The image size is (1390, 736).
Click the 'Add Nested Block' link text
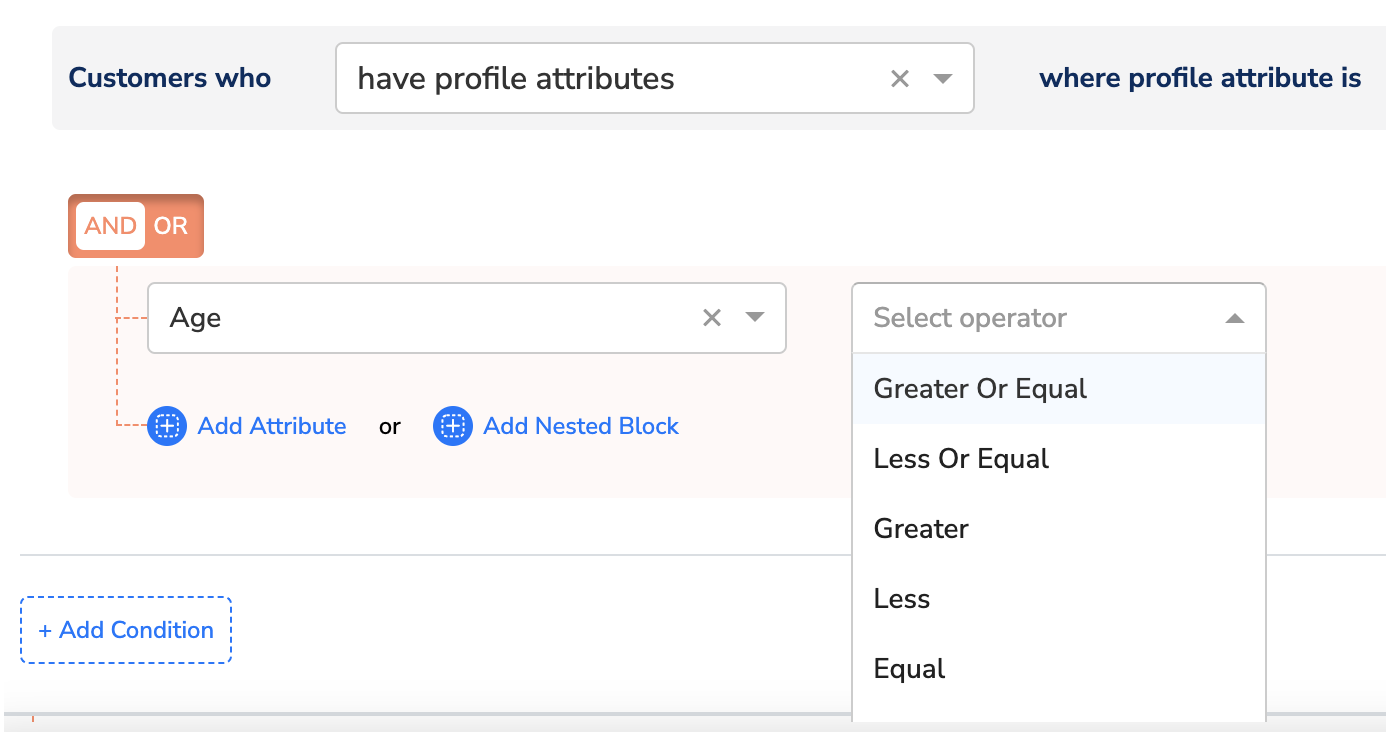(x=581, y=426)
